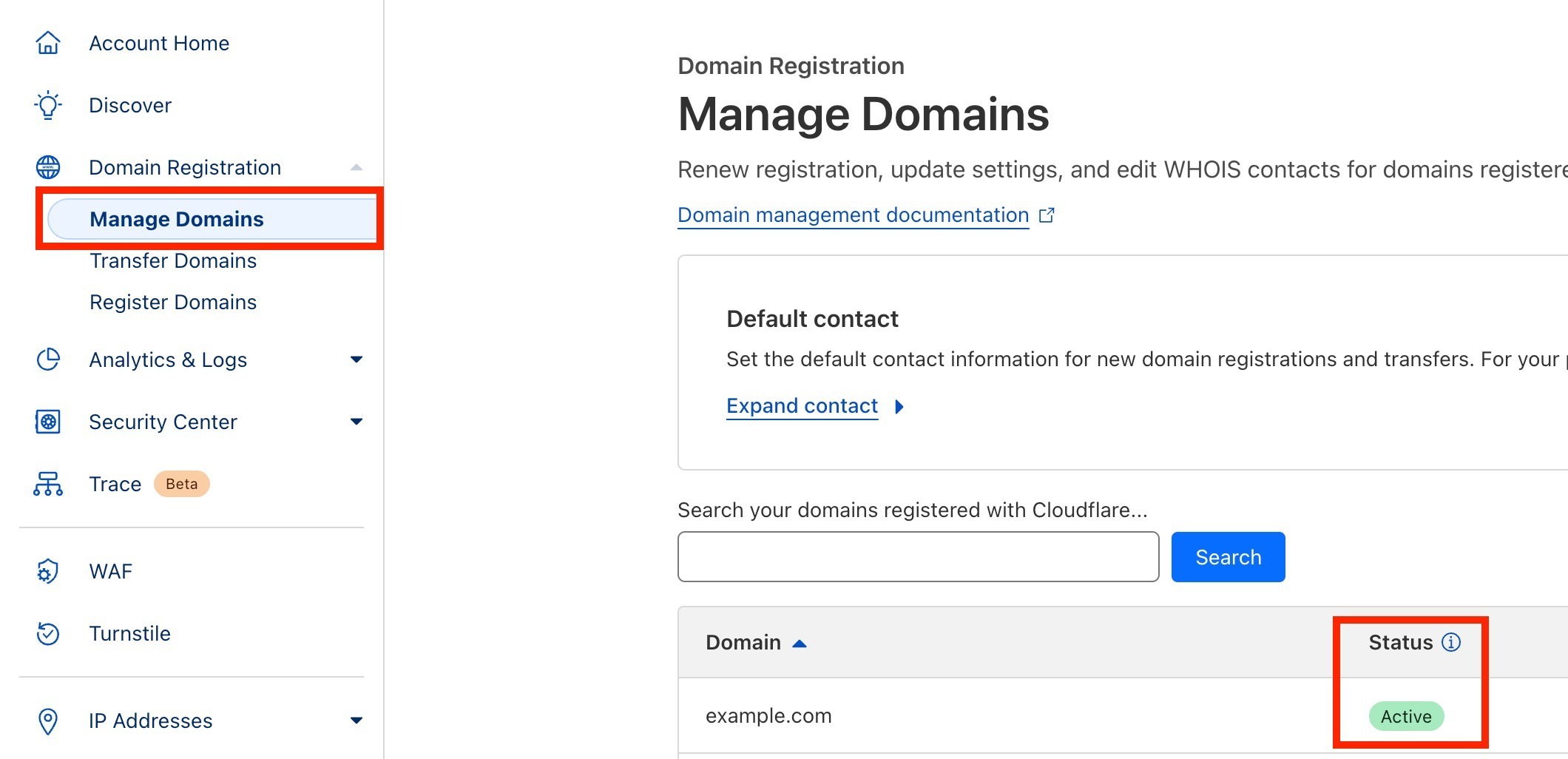Click the WAF shield icon
The image size is (1568, 759).
[48, 571]
